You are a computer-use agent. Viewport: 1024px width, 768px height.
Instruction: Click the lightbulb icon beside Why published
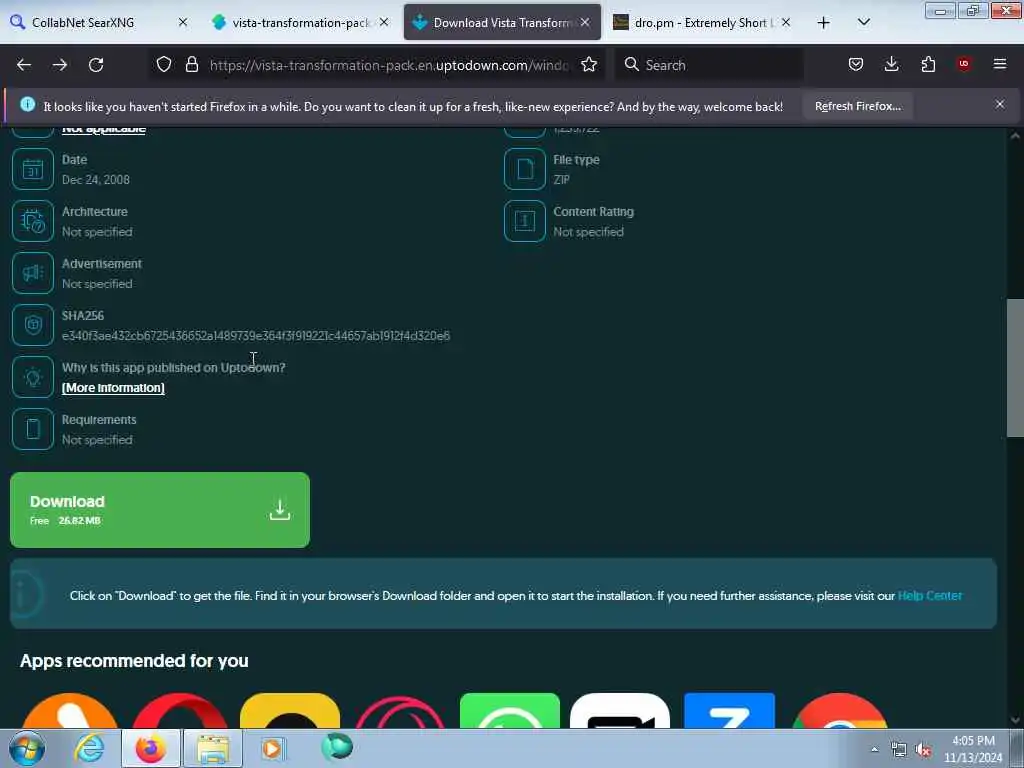[x=33, y=377]
